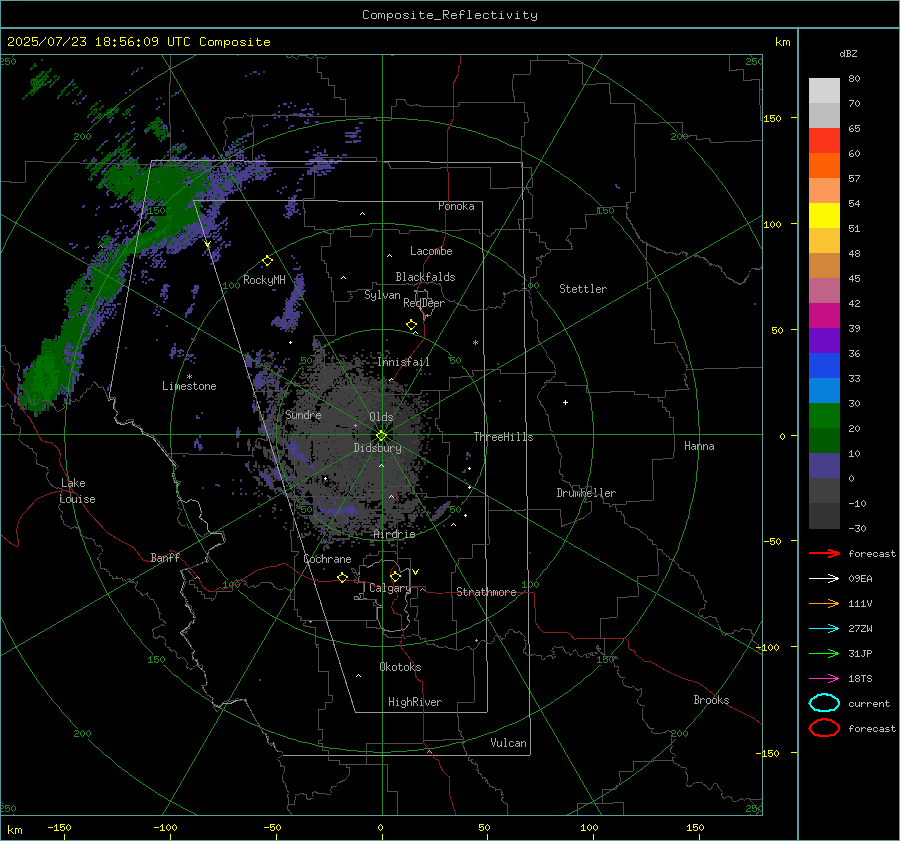Screen dimensions: 900x841
Task: Click the Lacombe town label
Action: point(431,251)
